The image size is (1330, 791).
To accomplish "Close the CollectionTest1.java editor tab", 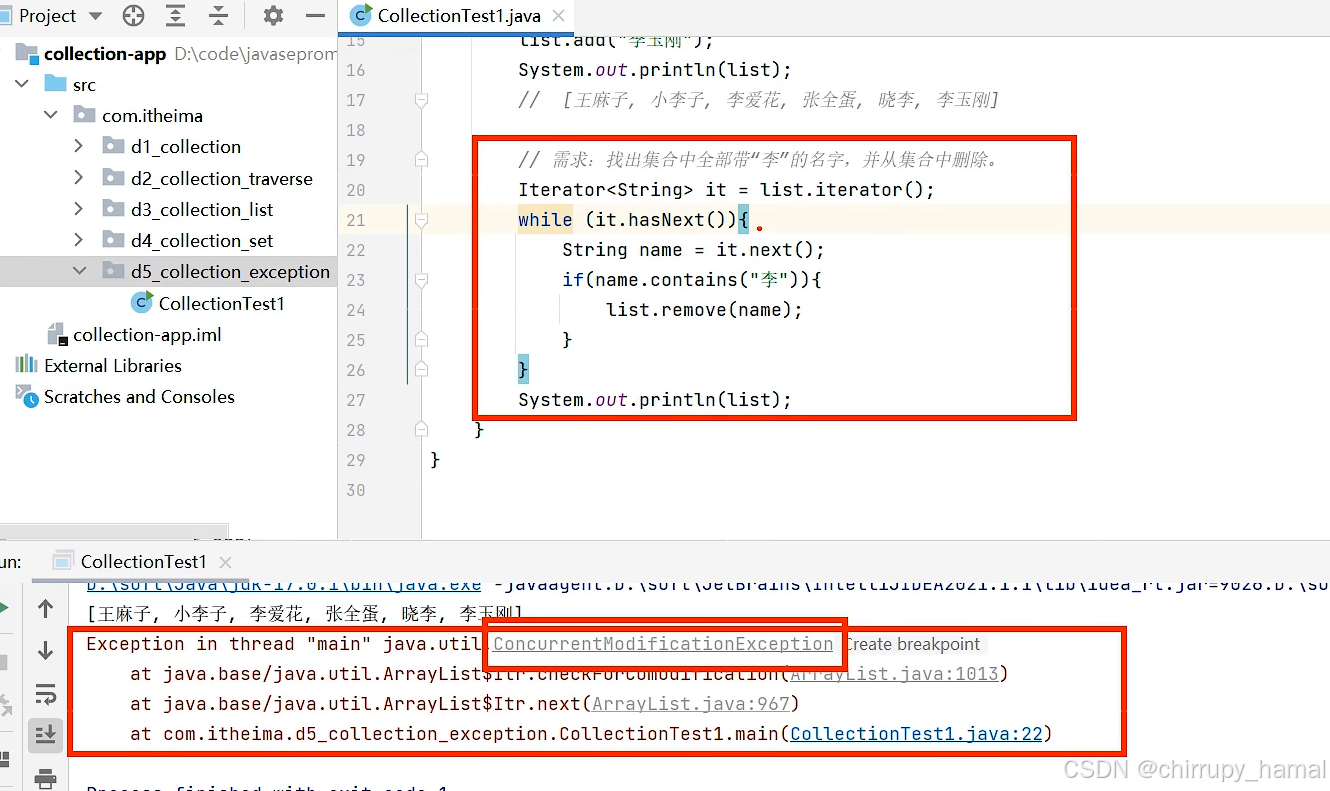I will tap(560, 17).
